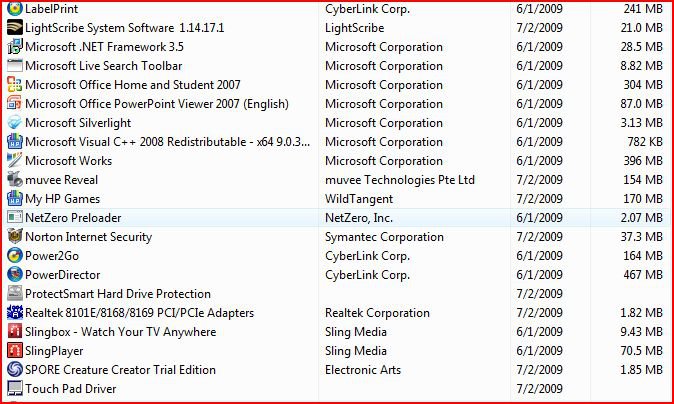Click the Realtek Corporation publisher cell

377,313
